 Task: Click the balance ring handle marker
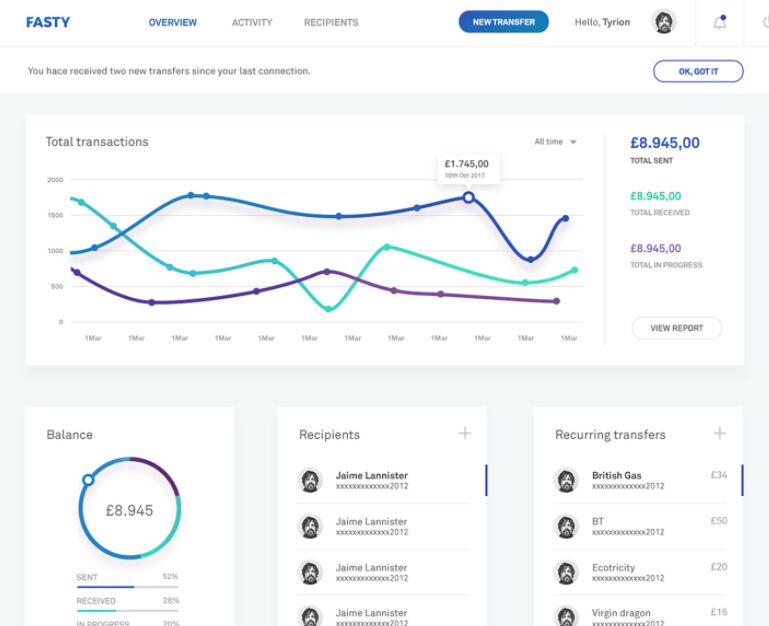pos(88,479)
